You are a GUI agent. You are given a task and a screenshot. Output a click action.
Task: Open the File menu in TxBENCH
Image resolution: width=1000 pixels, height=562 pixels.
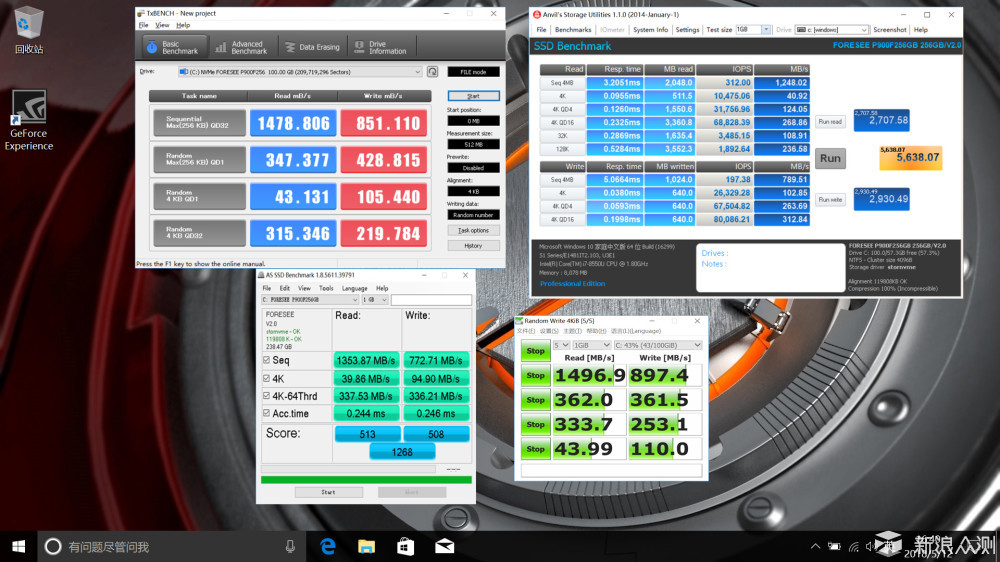click(143, 25)
